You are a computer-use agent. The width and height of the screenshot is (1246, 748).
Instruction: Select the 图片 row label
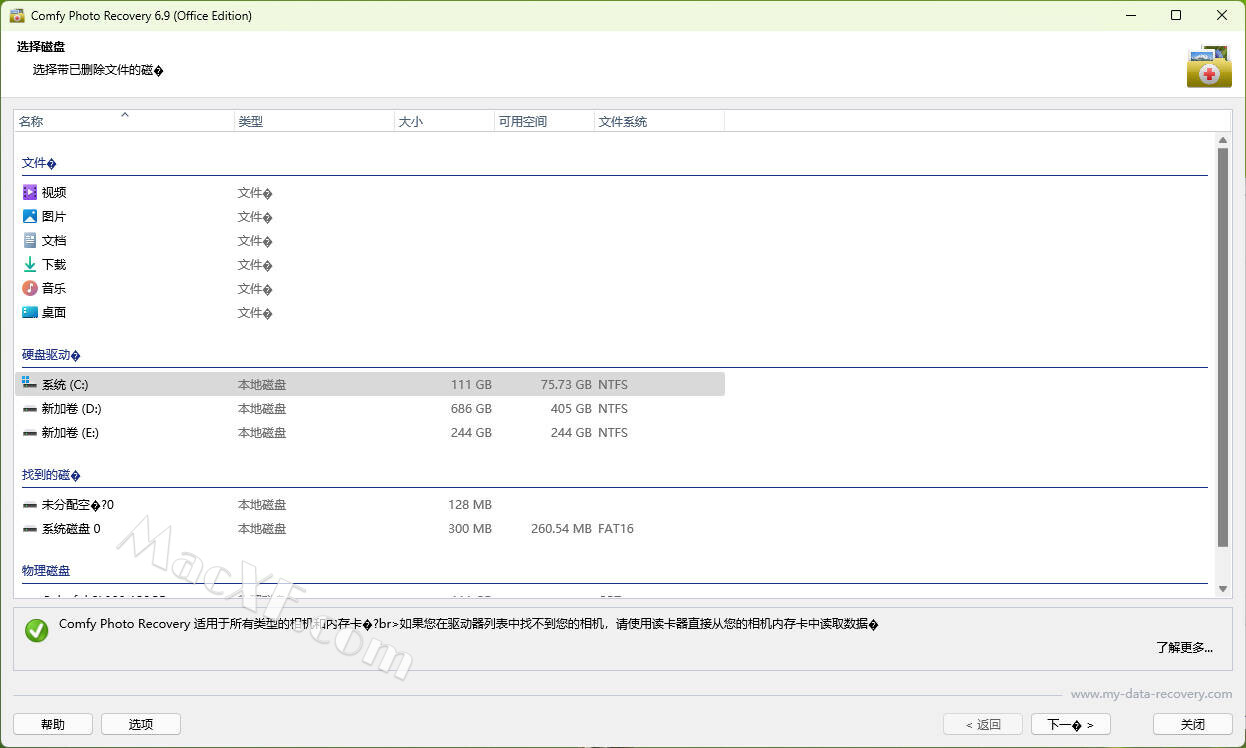(x=54, y=216)
